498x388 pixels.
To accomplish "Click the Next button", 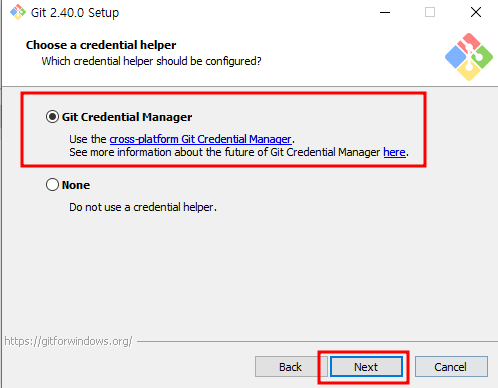I will (366, 367).
